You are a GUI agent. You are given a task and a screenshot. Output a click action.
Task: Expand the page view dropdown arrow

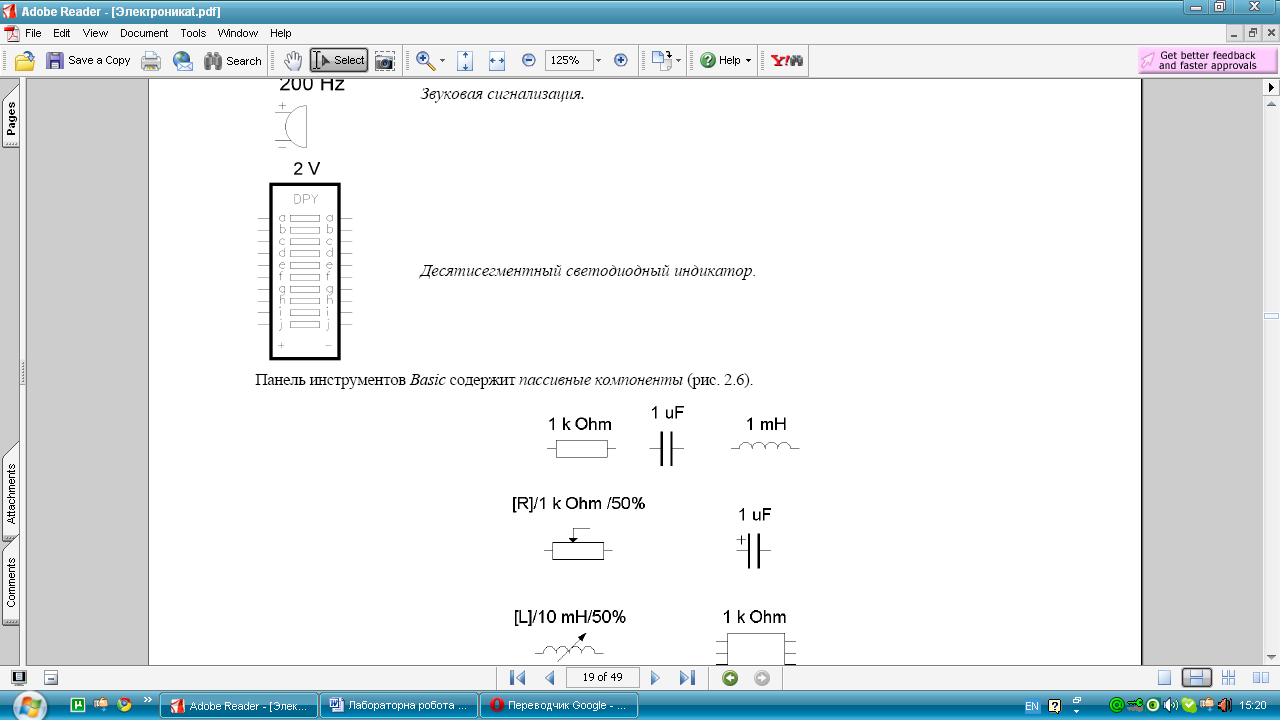(x=679, y=61)
